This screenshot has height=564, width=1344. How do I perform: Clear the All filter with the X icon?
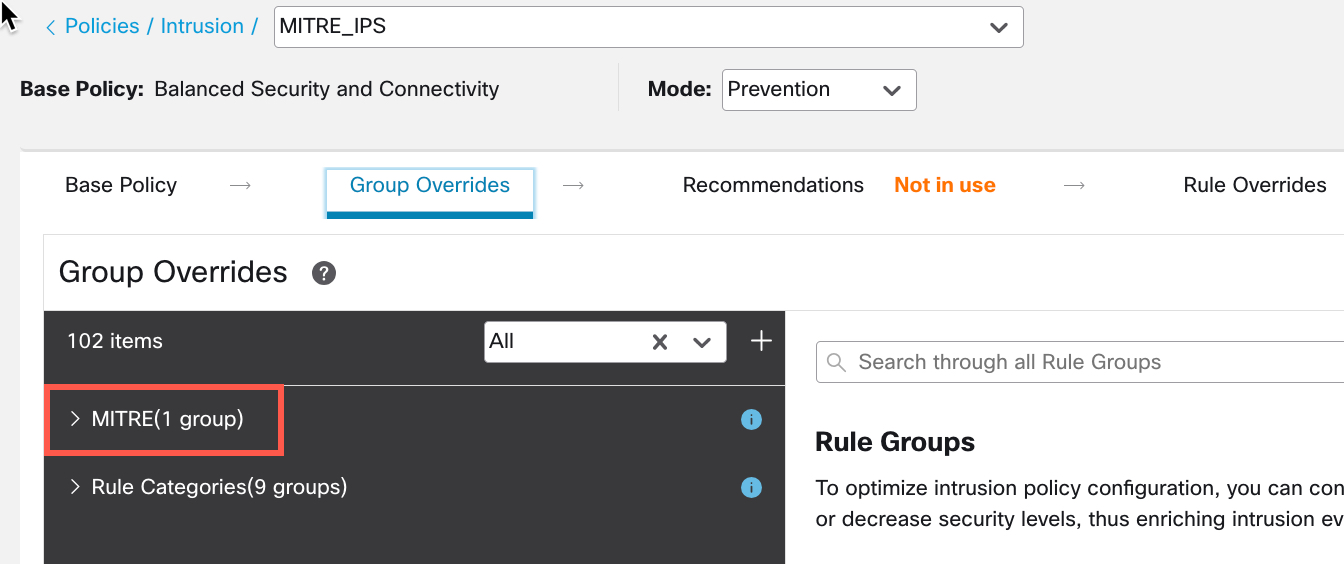(x=660, y=342)
